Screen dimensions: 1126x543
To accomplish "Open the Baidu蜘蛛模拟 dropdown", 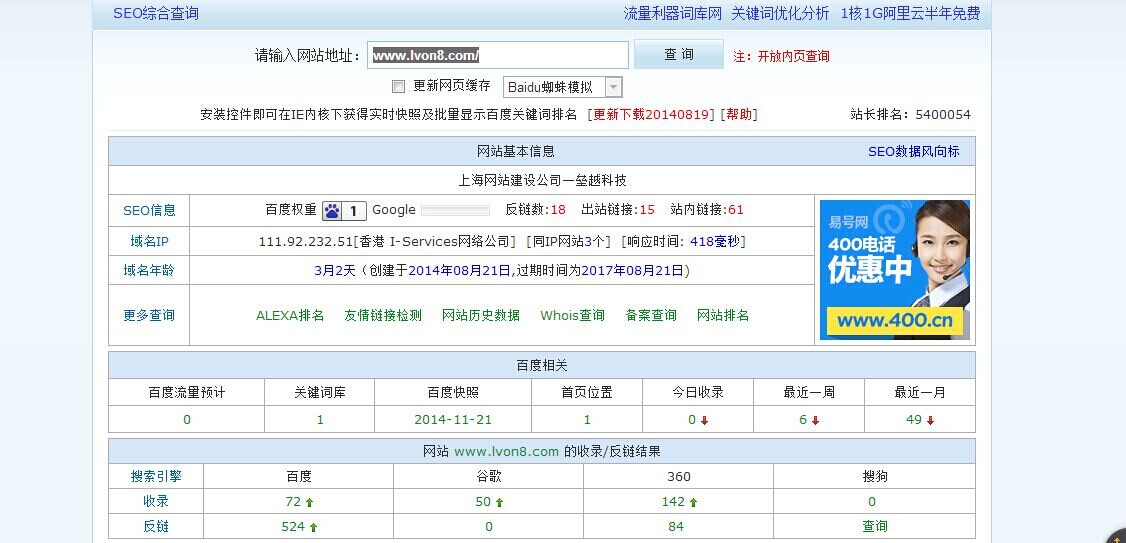I will pos(562,88).
